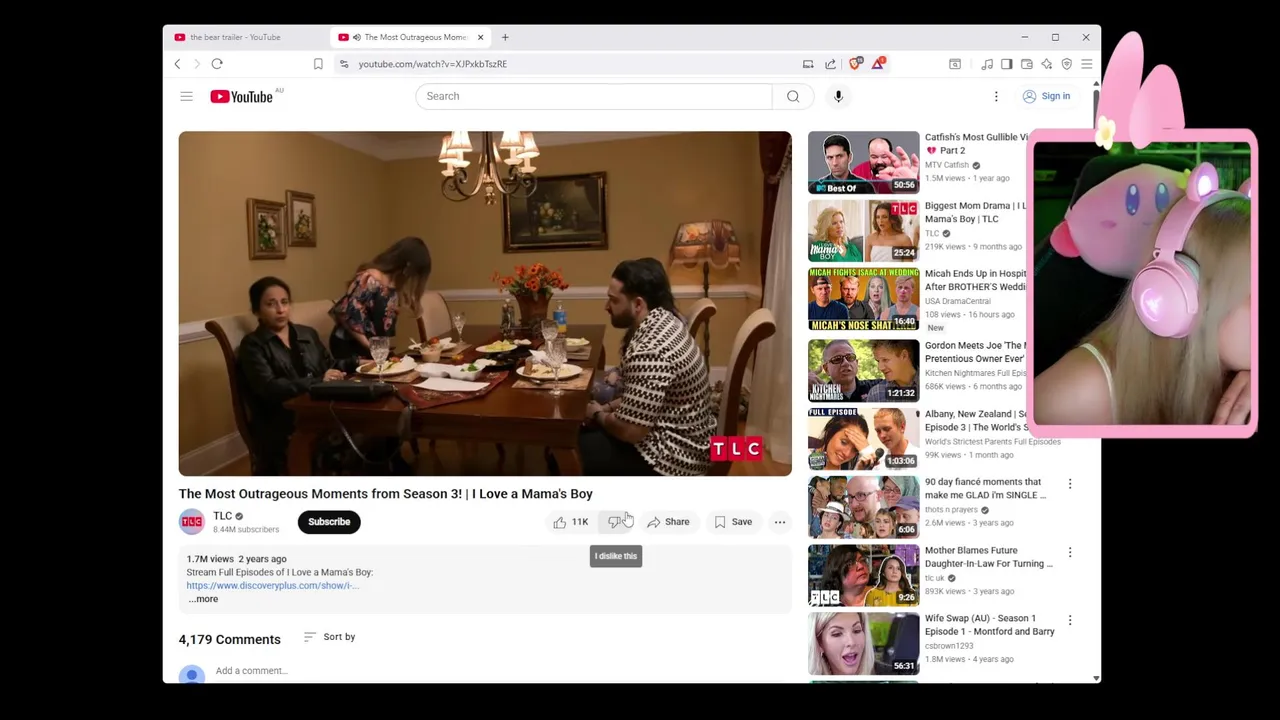Open Brave Shields lion icon
Screen dimensions: 1280x720
[x=855, y=63]
